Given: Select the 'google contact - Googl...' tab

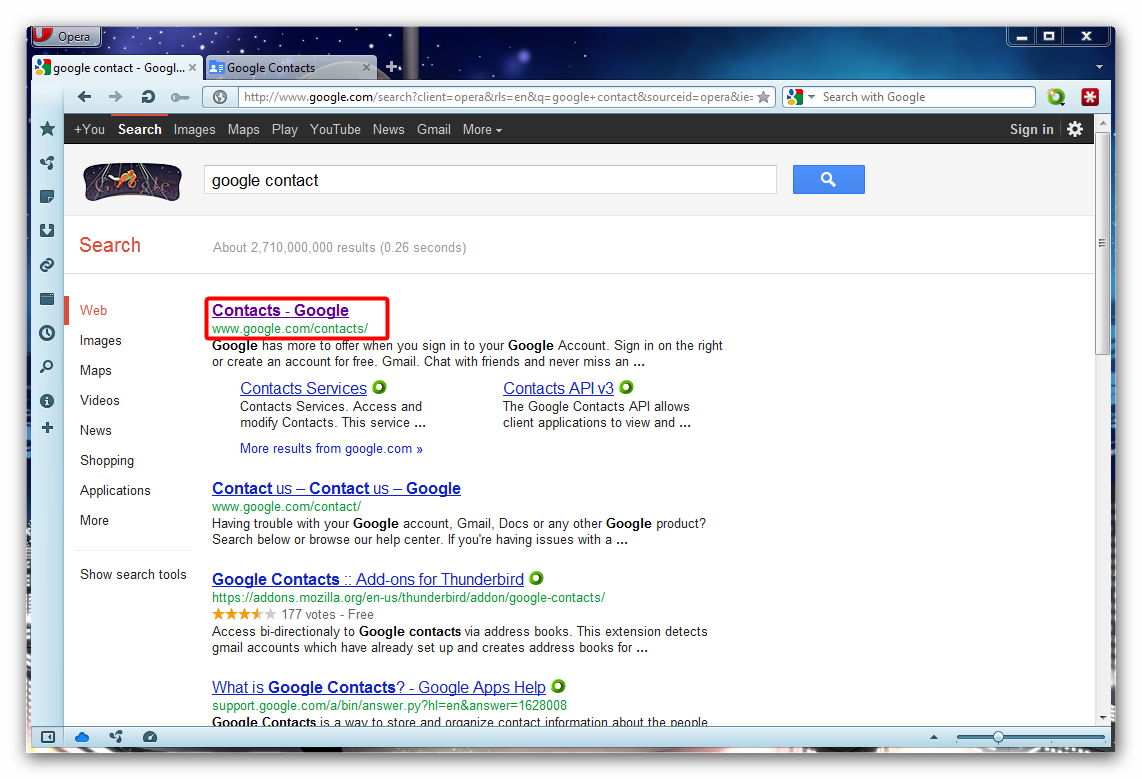Looking at the screenshot, I should pos(118,68).
